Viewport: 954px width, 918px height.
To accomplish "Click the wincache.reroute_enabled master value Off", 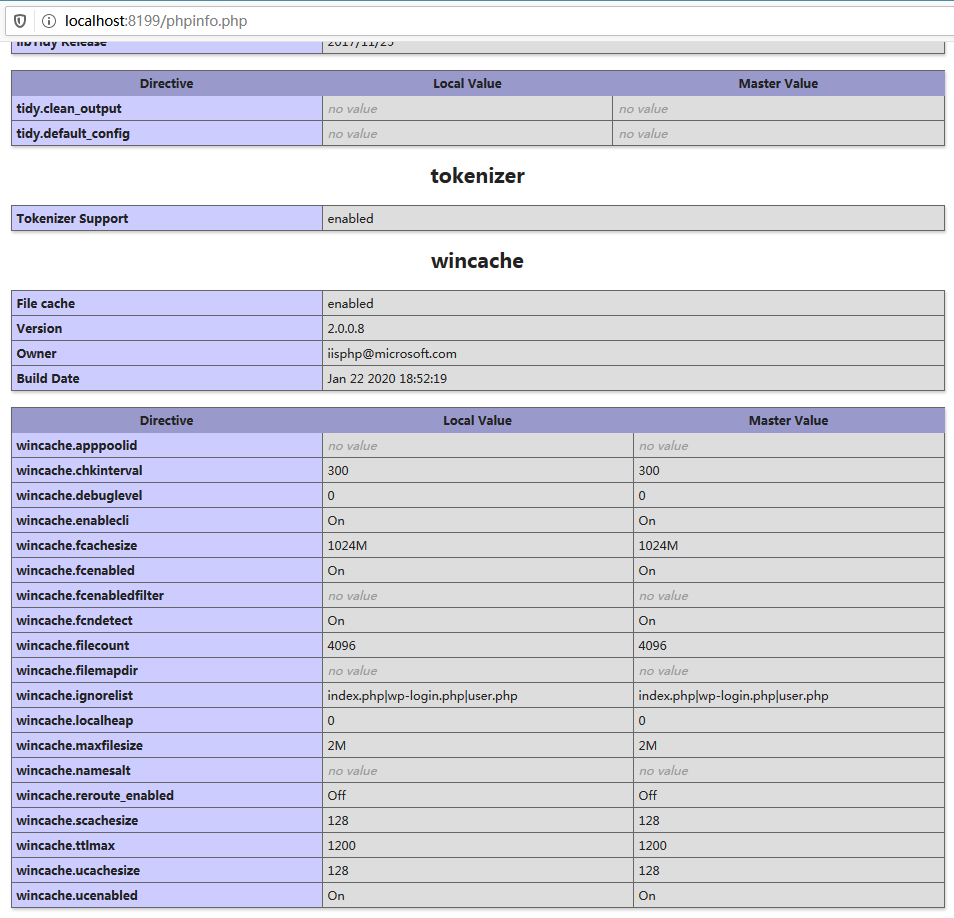I will pyautogui.click(x=647, y=796).
